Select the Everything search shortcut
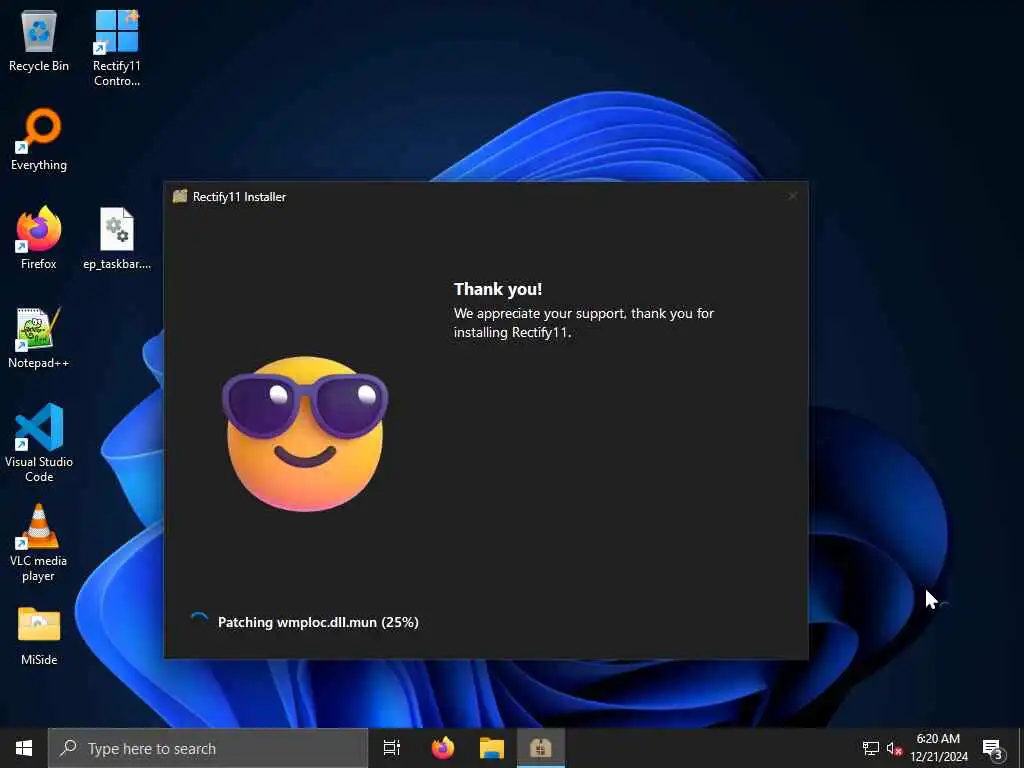The image size is (1024, 768). [x=39, y=140]
